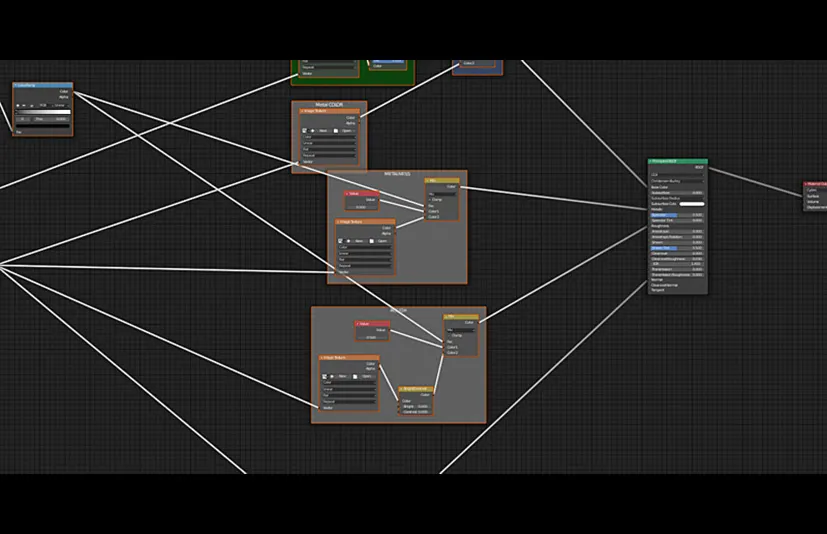This screenshot has height=534, width=827.
Task: Click the IOR value field on Principled BSDF
Action: (x=677, y=264)
